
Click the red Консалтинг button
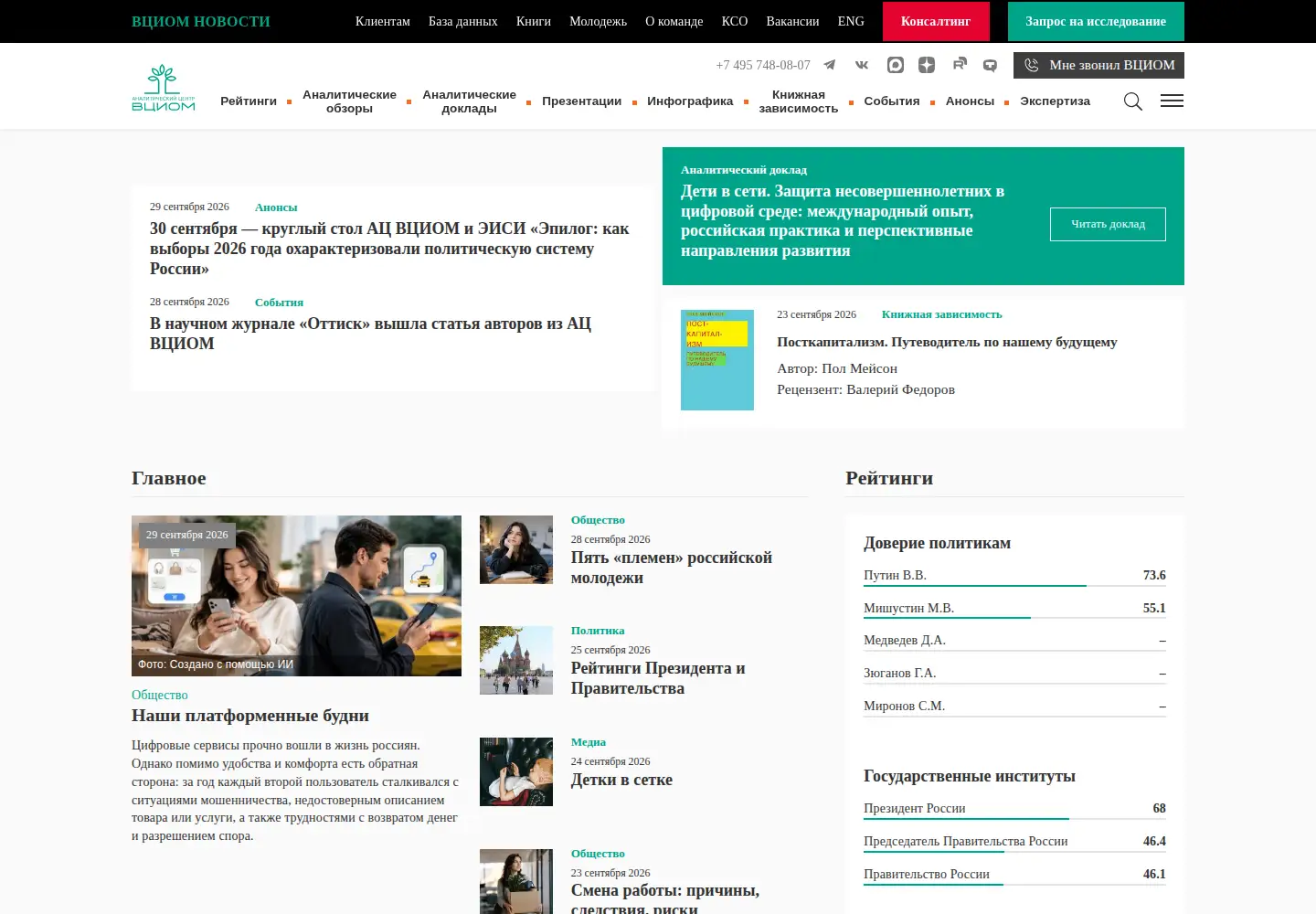[936, 21]
